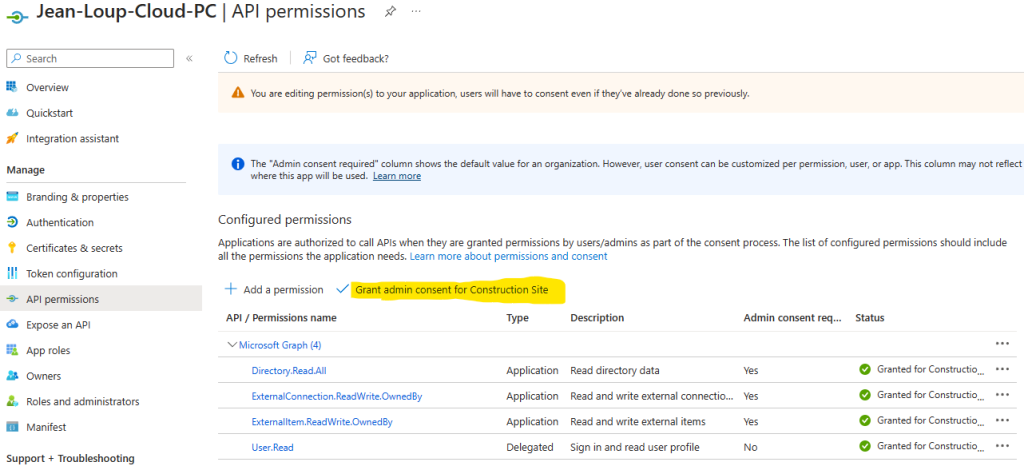Click the checkmark icon before Grant admin consent
This screenshot has width=1024, height=470.
tap(342, 289)
